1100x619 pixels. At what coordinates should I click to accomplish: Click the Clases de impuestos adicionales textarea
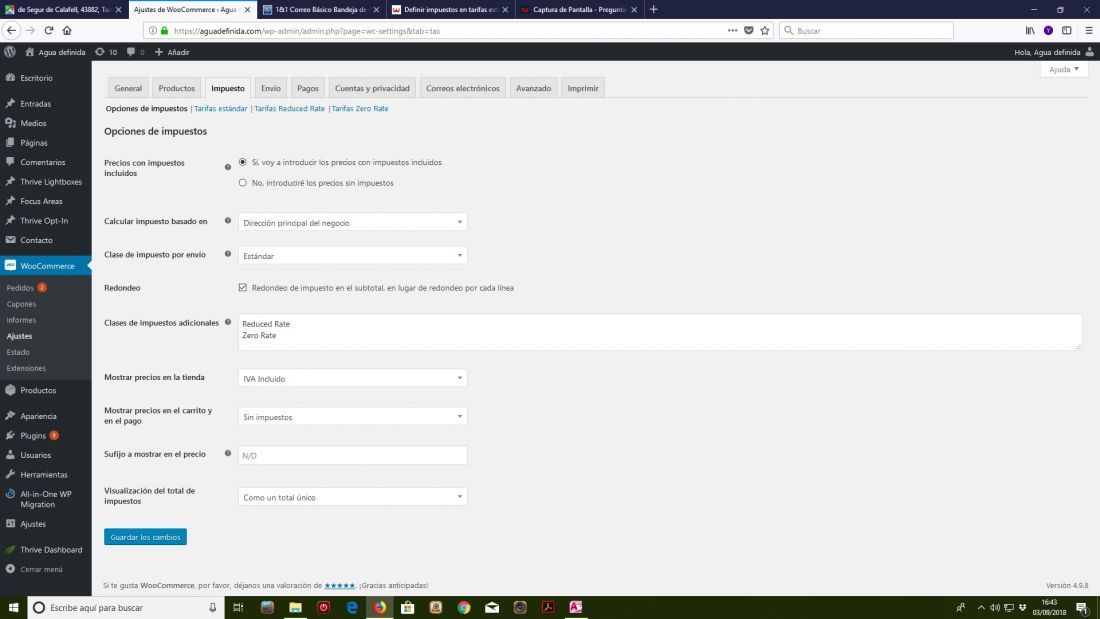click(659, 332)
